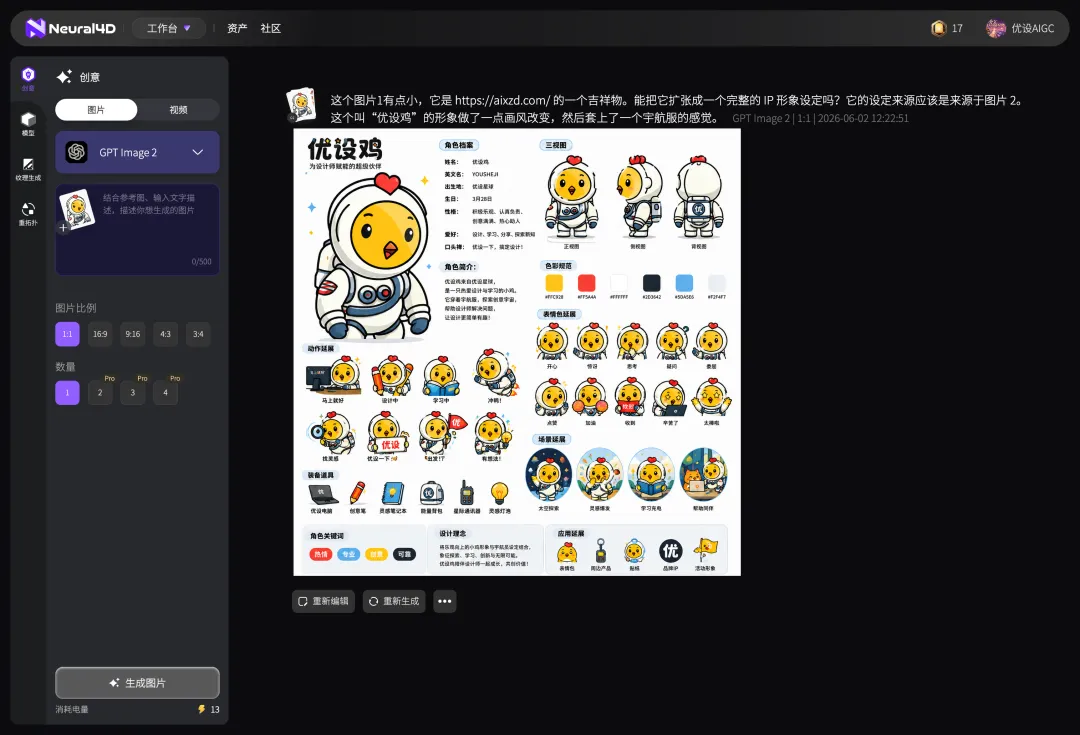Screen dimensions: 1080x735
Task: Open the three-dots more options menu
Action: point(445,601)
